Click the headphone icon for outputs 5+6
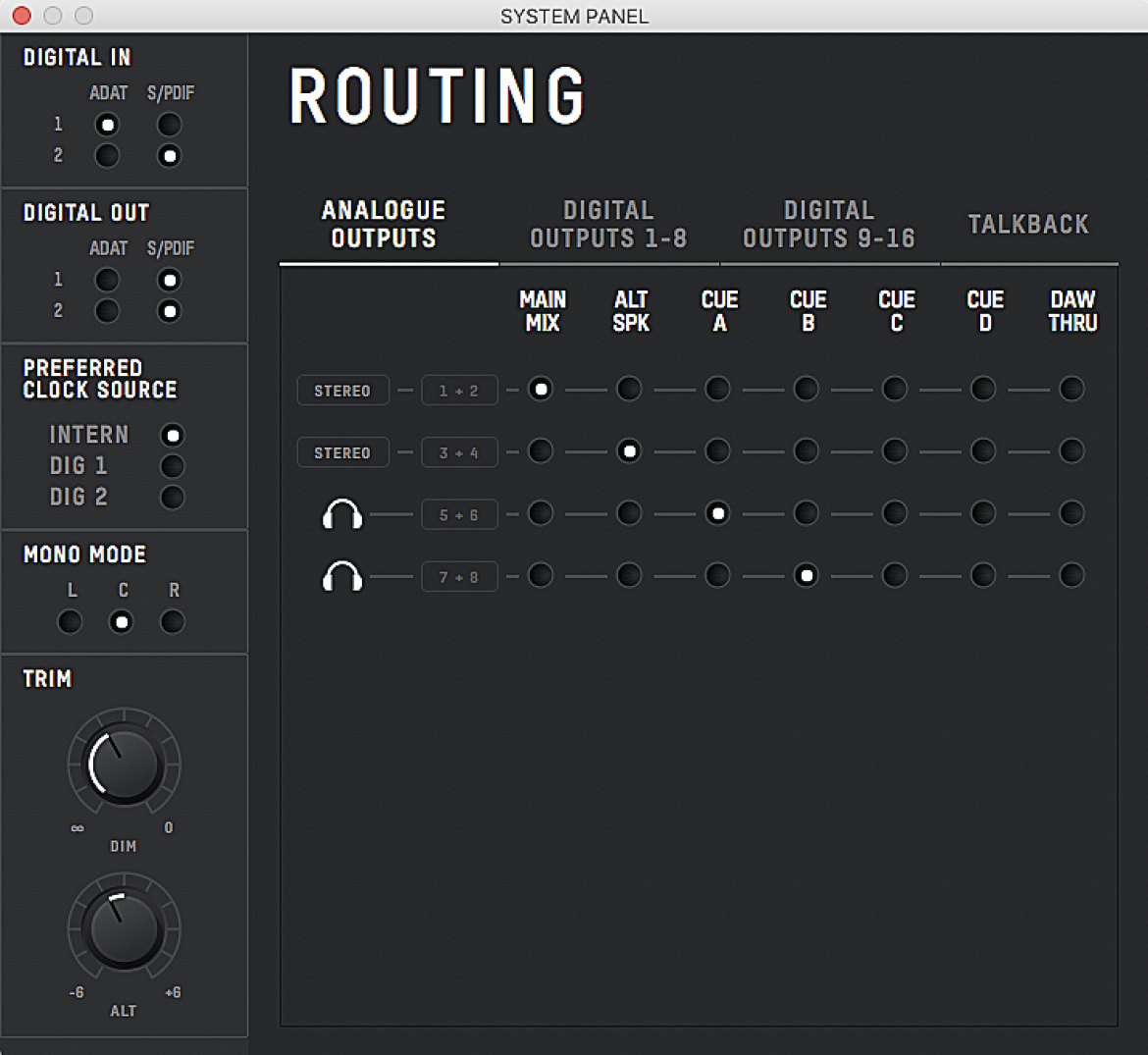This screenshot has height=1055, width=1148. 341,514
